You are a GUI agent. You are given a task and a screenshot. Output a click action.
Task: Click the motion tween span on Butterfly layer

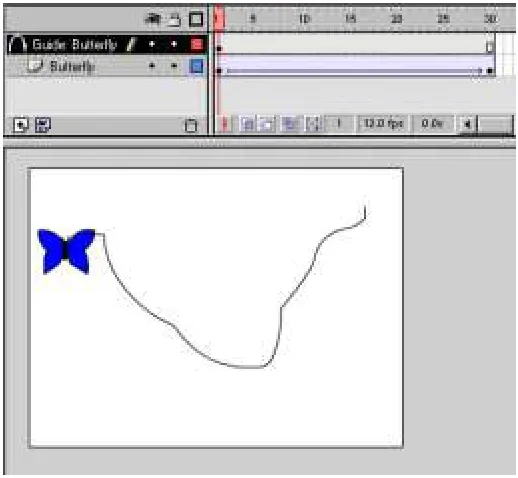tap(354, 66)
